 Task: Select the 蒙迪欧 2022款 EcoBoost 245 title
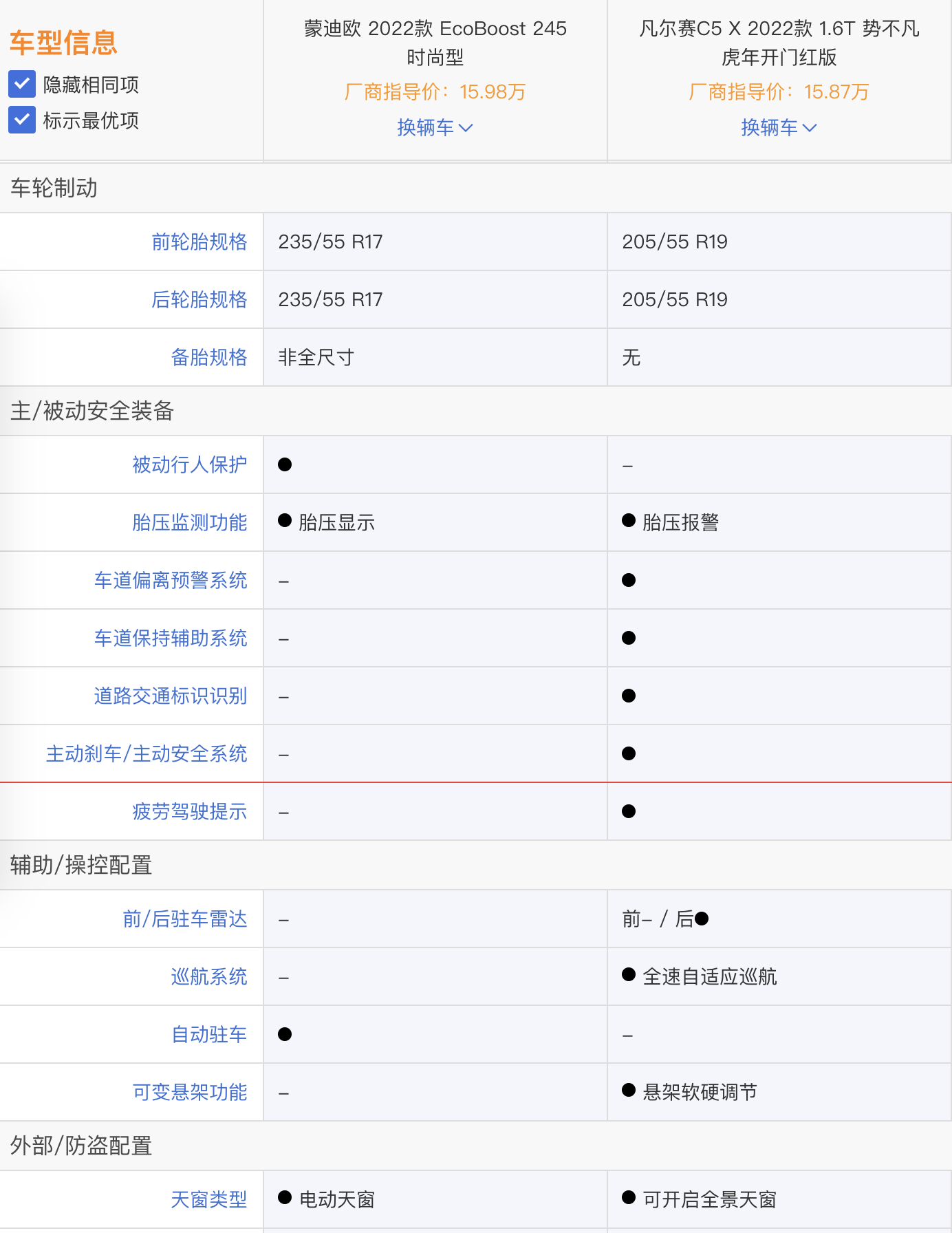(x=435, y=43)
